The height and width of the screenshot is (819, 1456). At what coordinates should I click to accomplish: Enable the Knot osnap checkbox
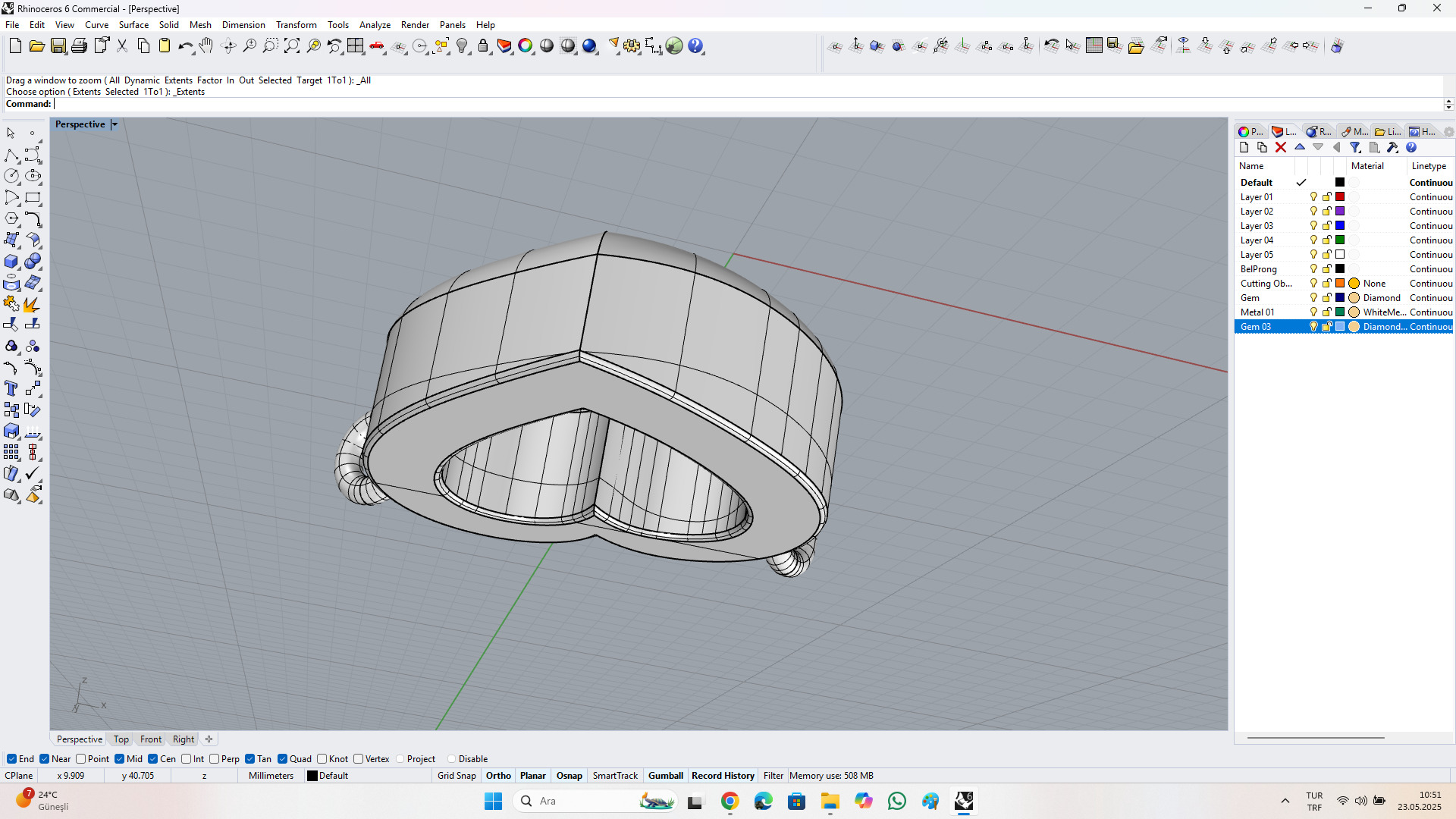[322, 759]
